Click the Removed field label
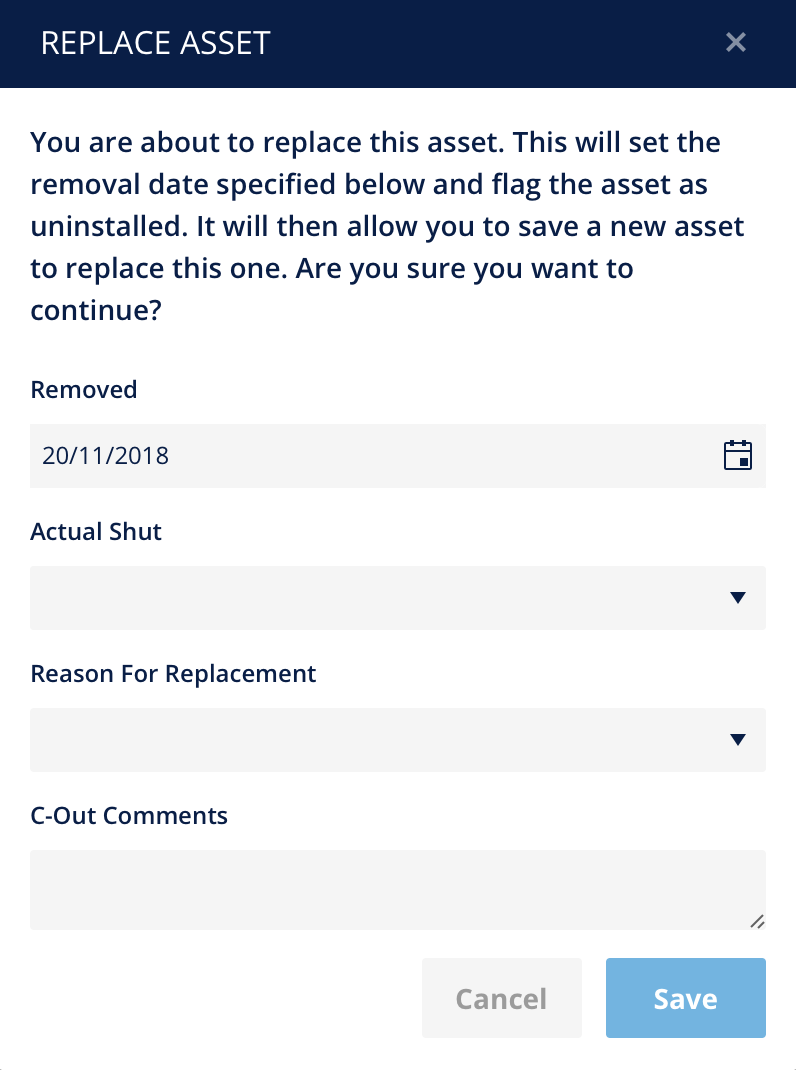Screen dimensions: 796x1070 click(x=84, y=390)
